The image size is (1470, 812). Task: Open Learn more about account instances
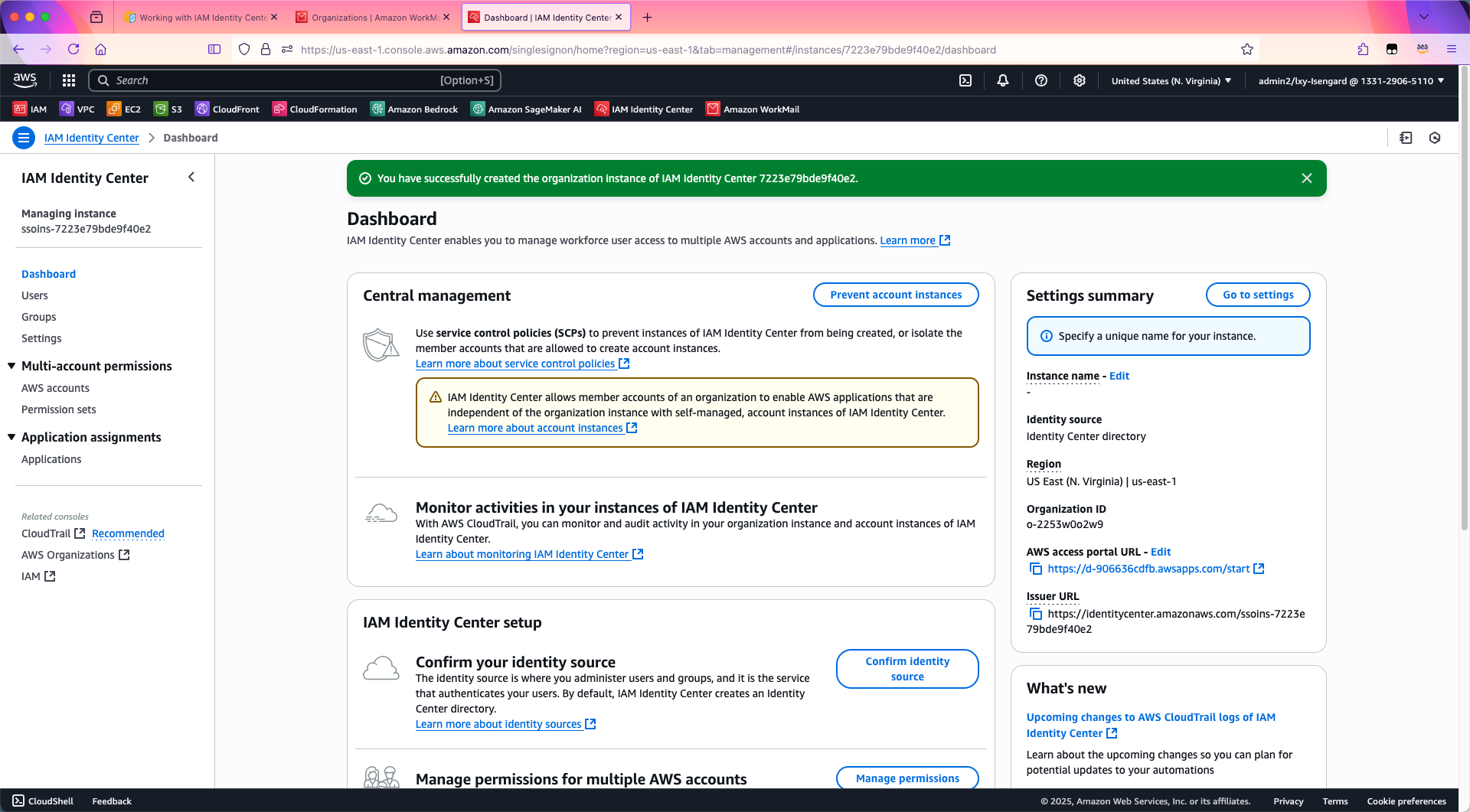[542, 428]
